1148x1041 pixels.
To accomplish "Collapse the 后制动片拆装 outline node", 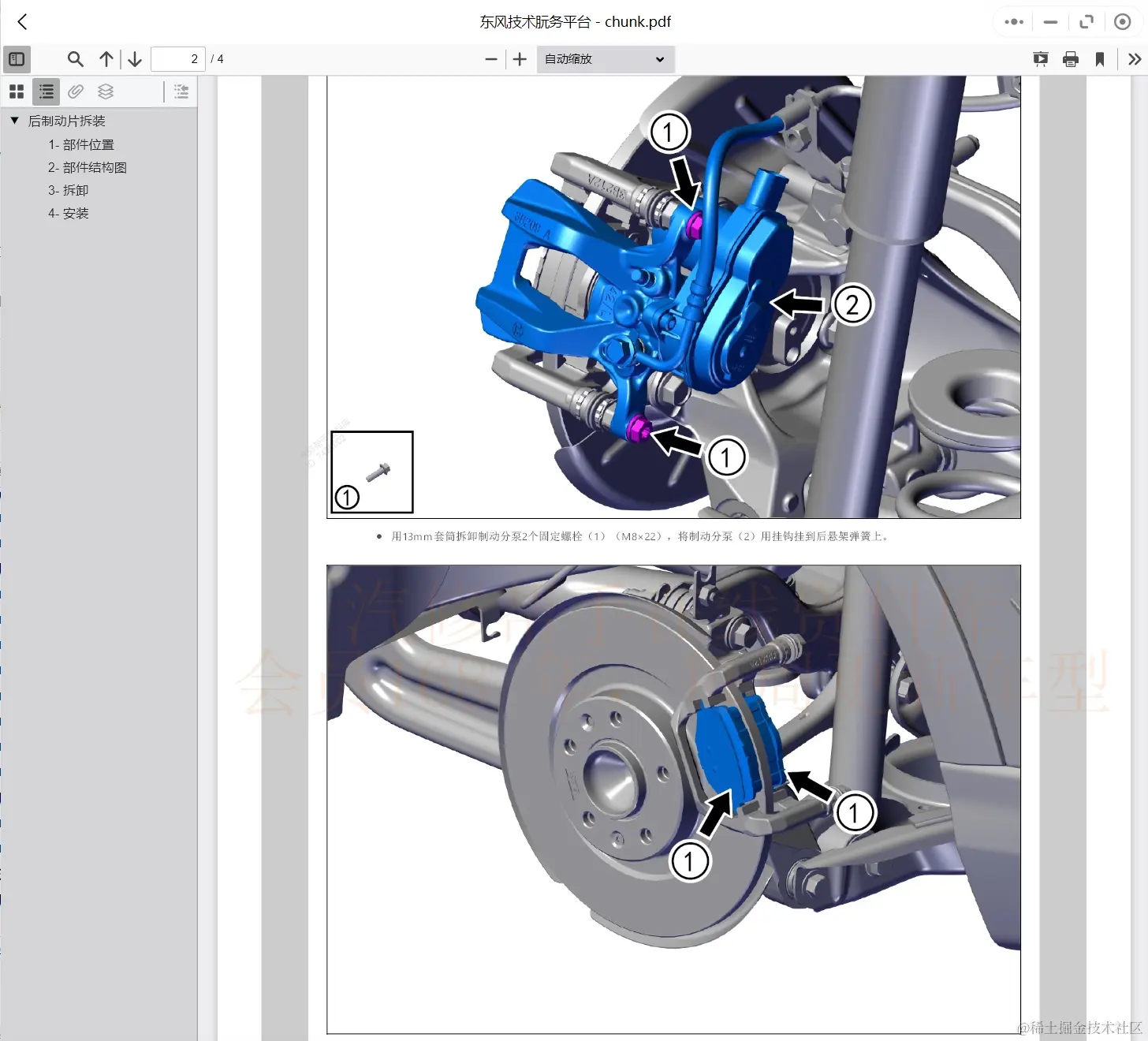I will 14,121.
